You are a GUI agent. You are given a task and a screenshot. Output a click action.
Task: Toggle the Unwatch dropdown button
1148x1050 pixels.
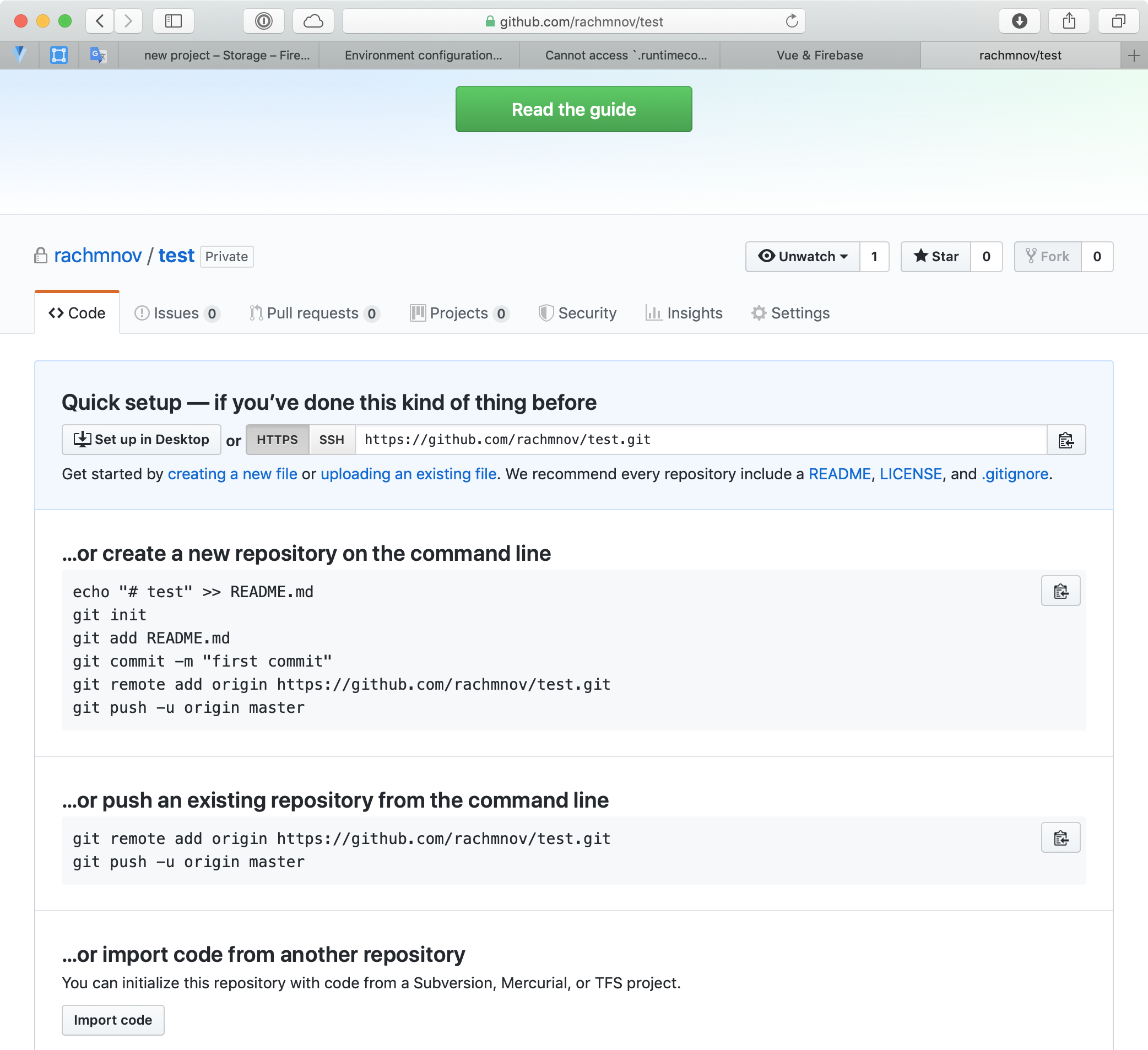click(802, 256)
